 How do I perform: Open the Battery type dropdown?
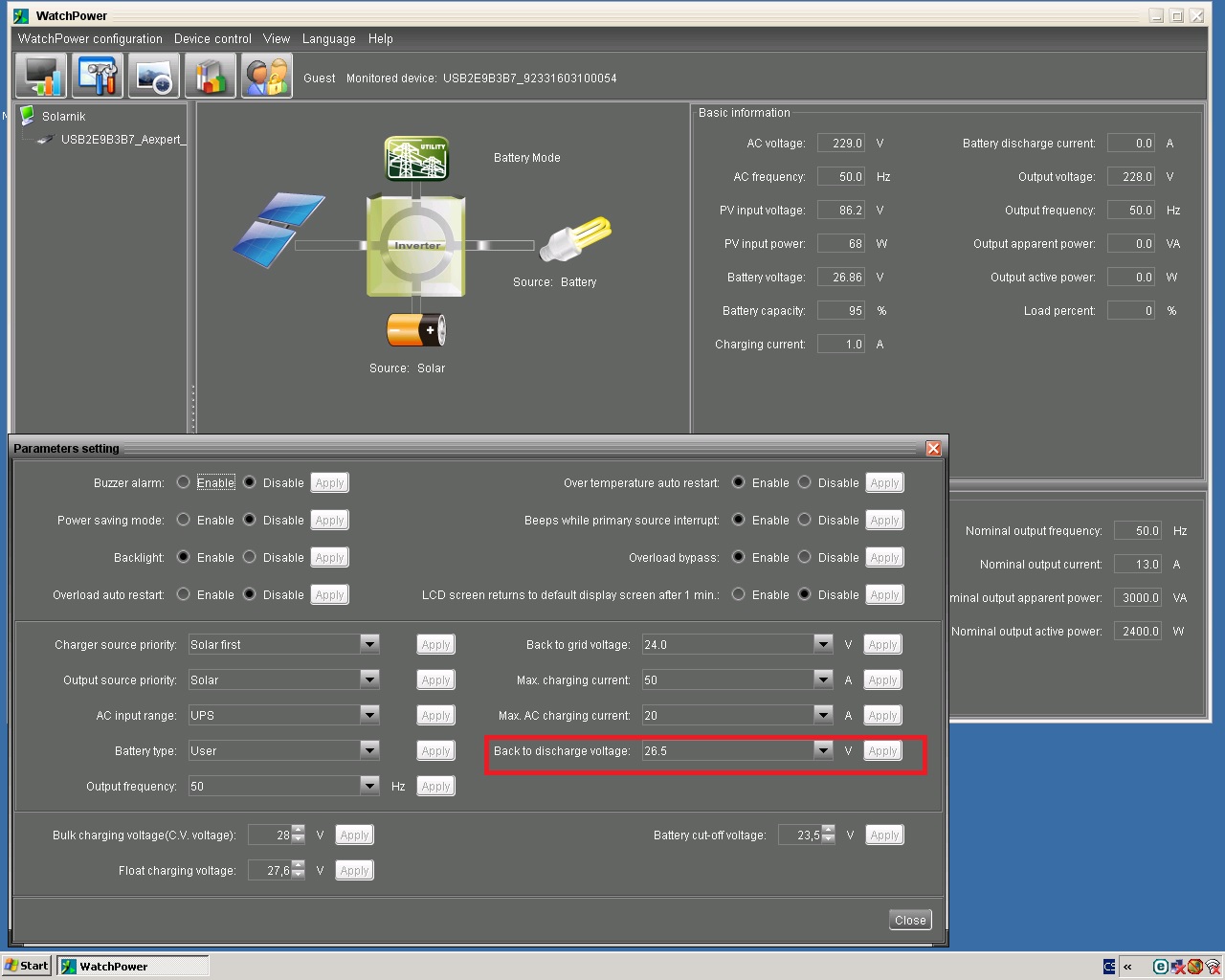coord(369,750)
